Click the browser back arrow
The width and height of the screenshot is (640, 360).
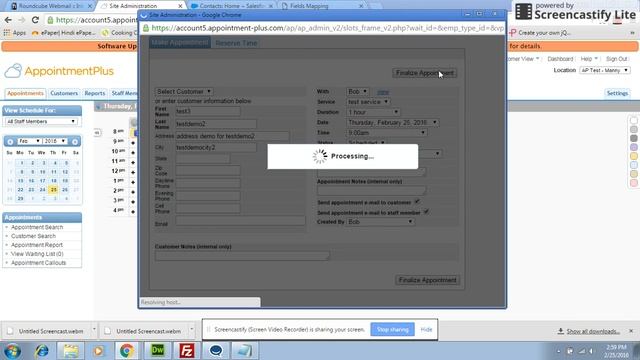pos(8,20)
